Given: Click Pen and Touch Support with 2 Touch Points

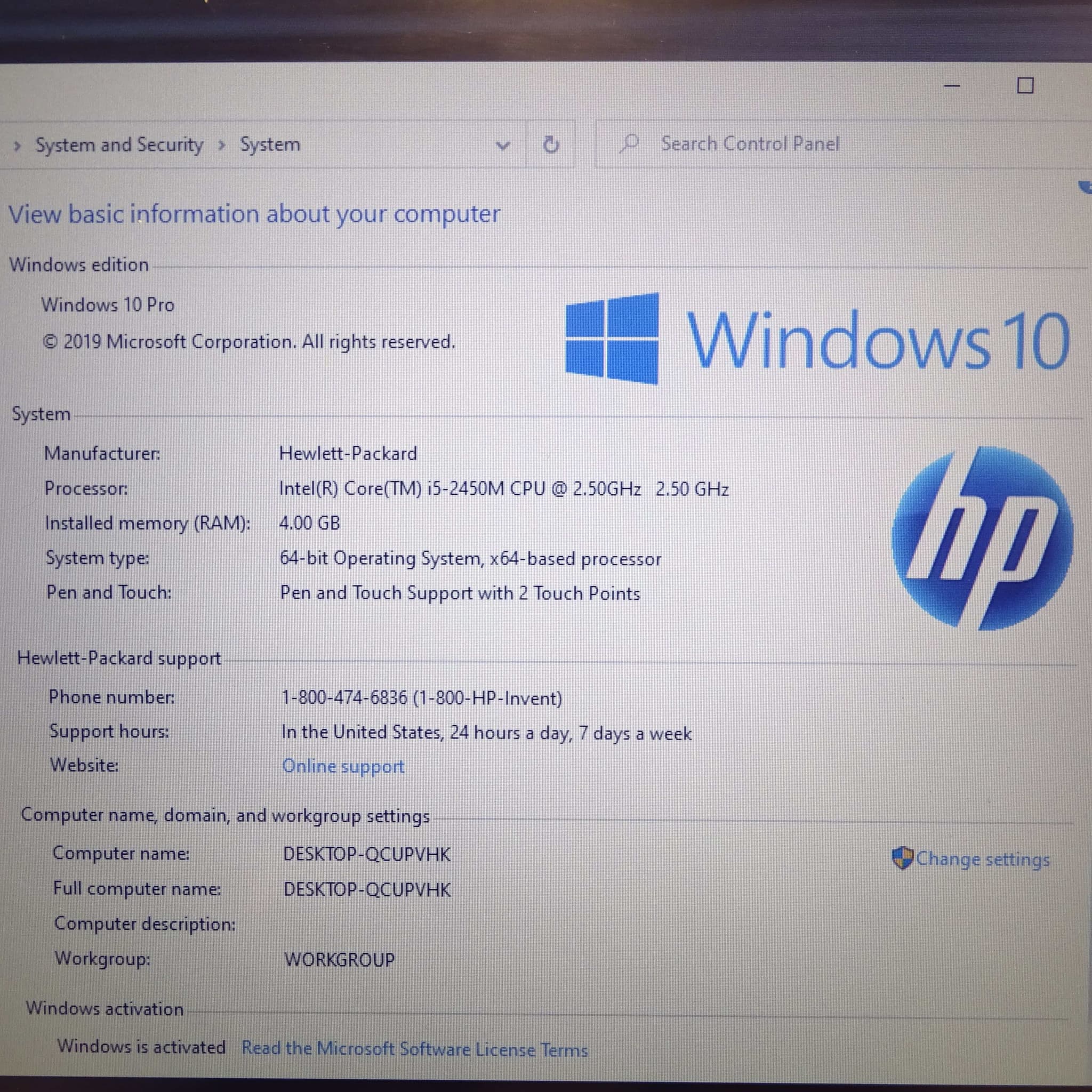Looking at the screenshot, I should click(460, 593).
